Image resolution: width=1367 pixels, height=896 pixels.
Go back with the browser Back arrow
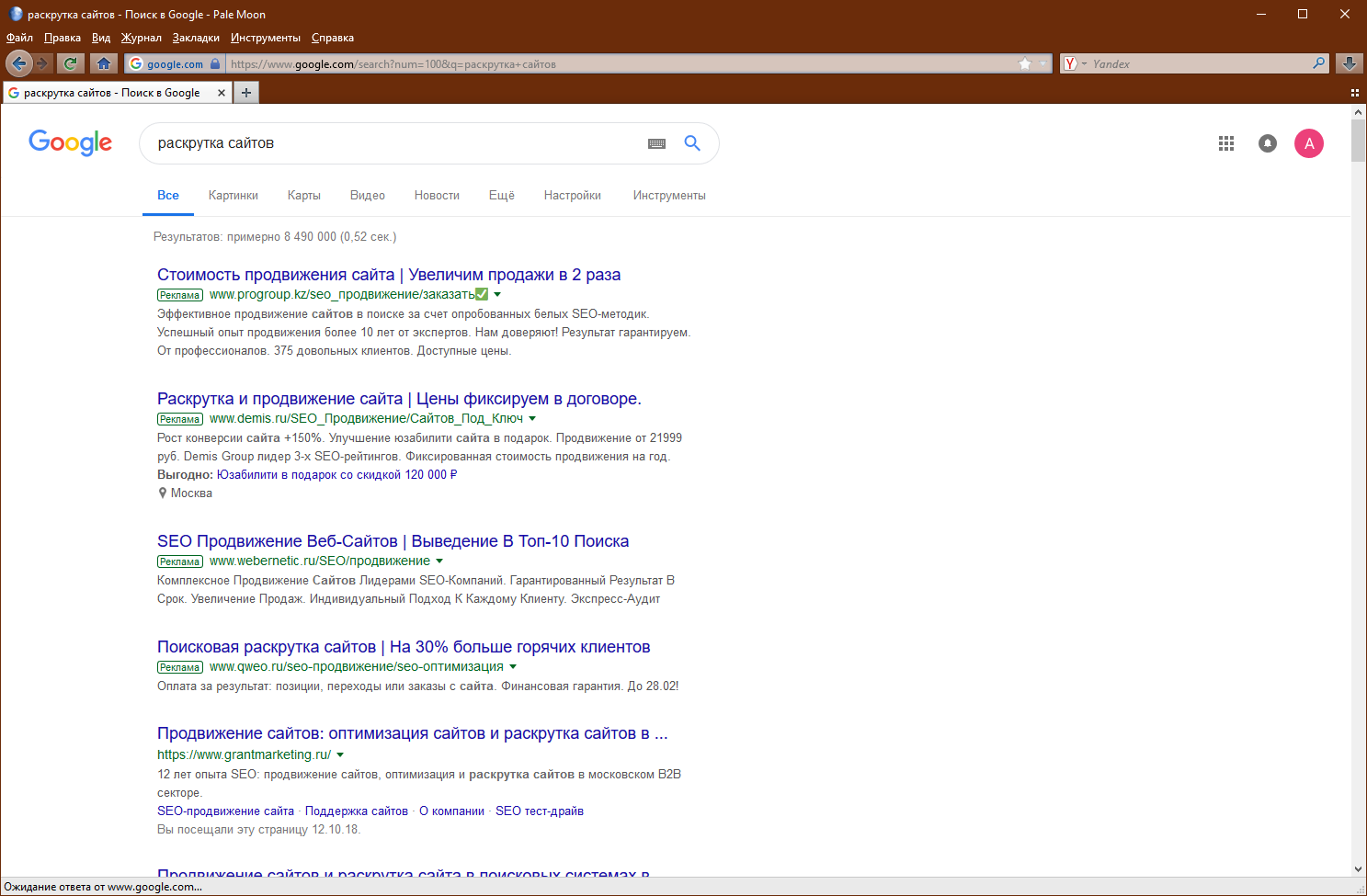tap(18, 63)
